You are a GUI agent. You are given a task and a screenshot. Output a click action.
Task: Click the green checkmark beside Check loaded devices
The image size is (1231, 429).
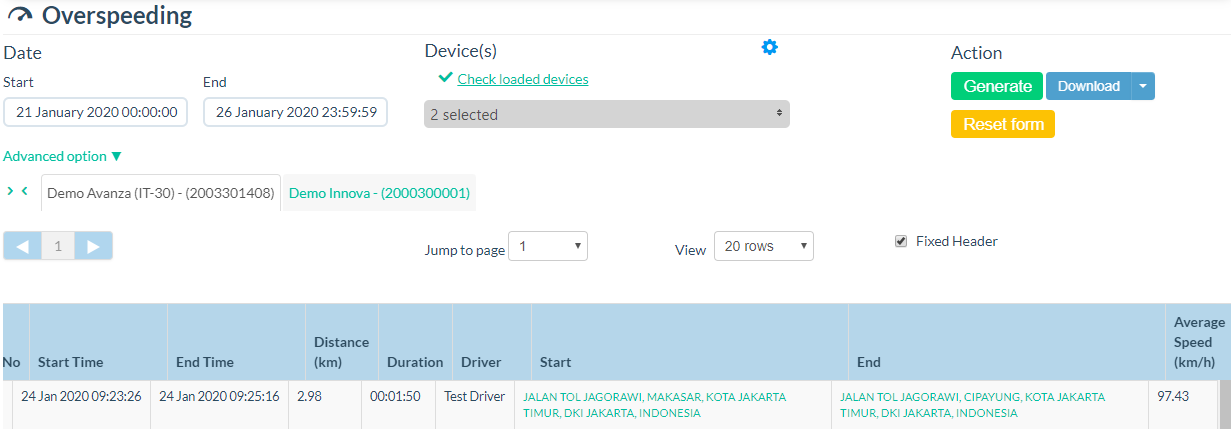445,78
